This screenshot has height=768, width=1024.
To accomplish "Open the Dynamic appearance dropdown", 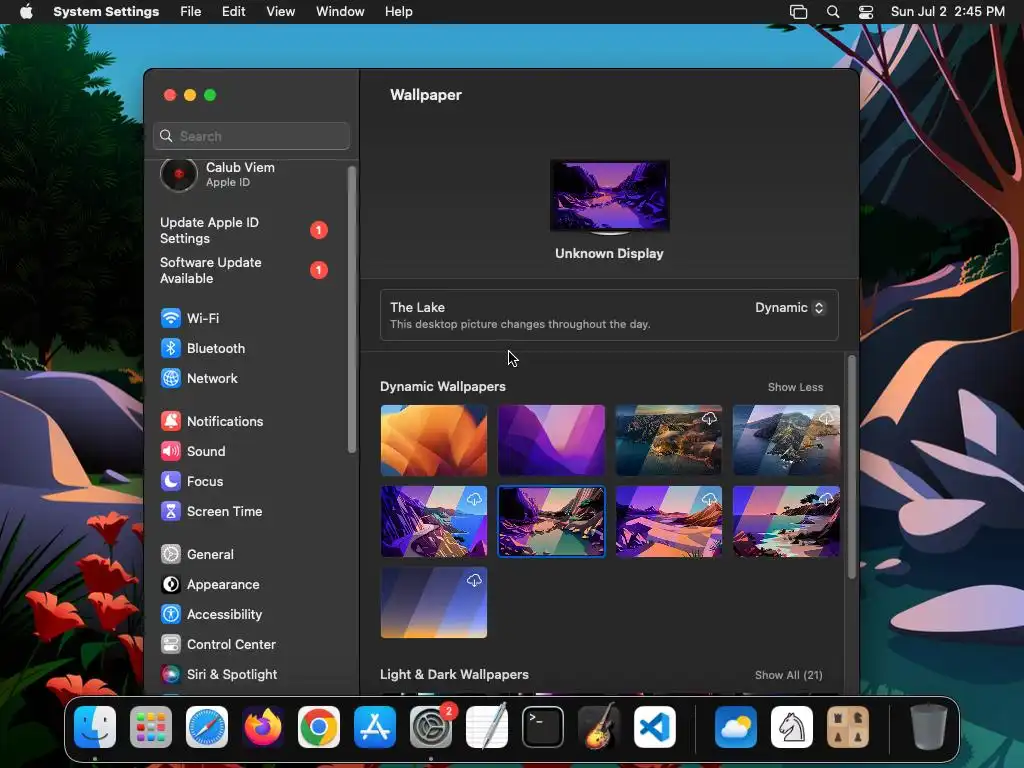I will click(790, 308).
